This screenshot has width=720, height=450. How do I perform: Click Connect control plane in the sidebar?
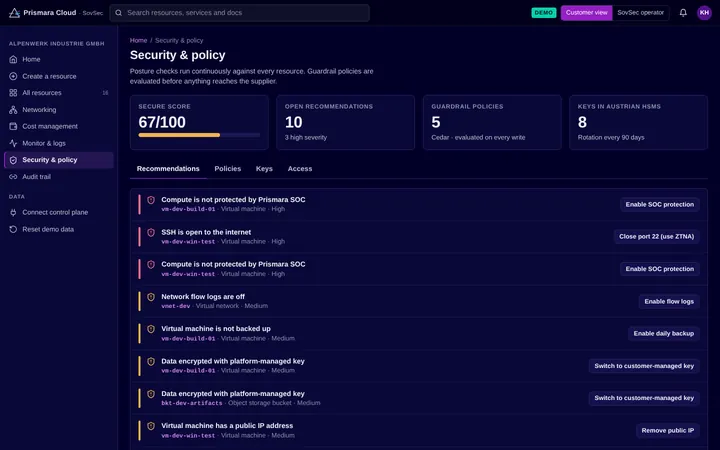tap(59, 212)
